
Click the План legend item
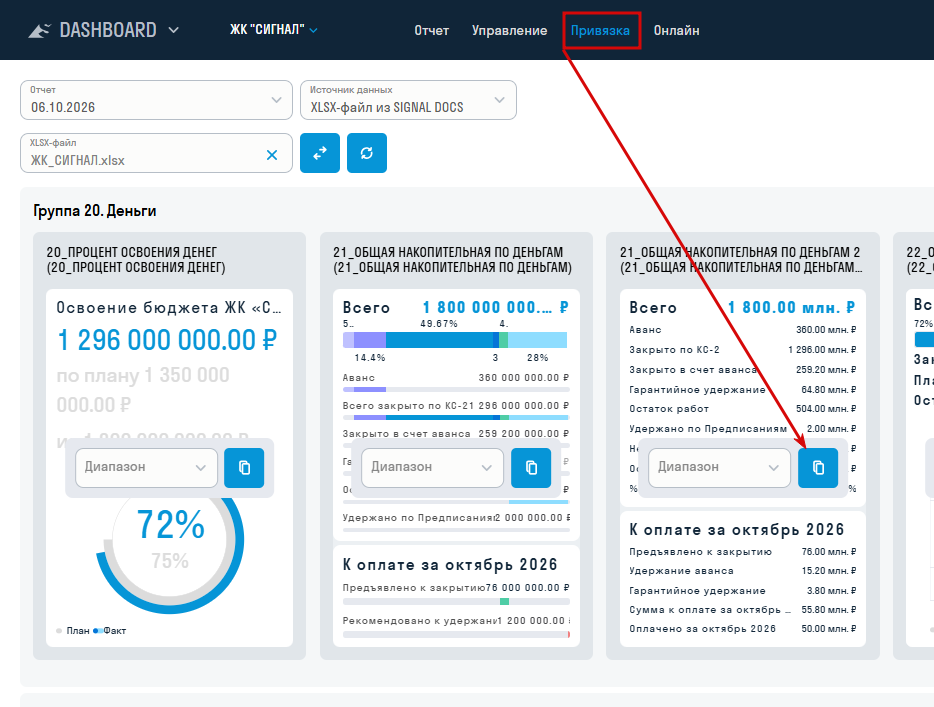(x=73, y=631)
